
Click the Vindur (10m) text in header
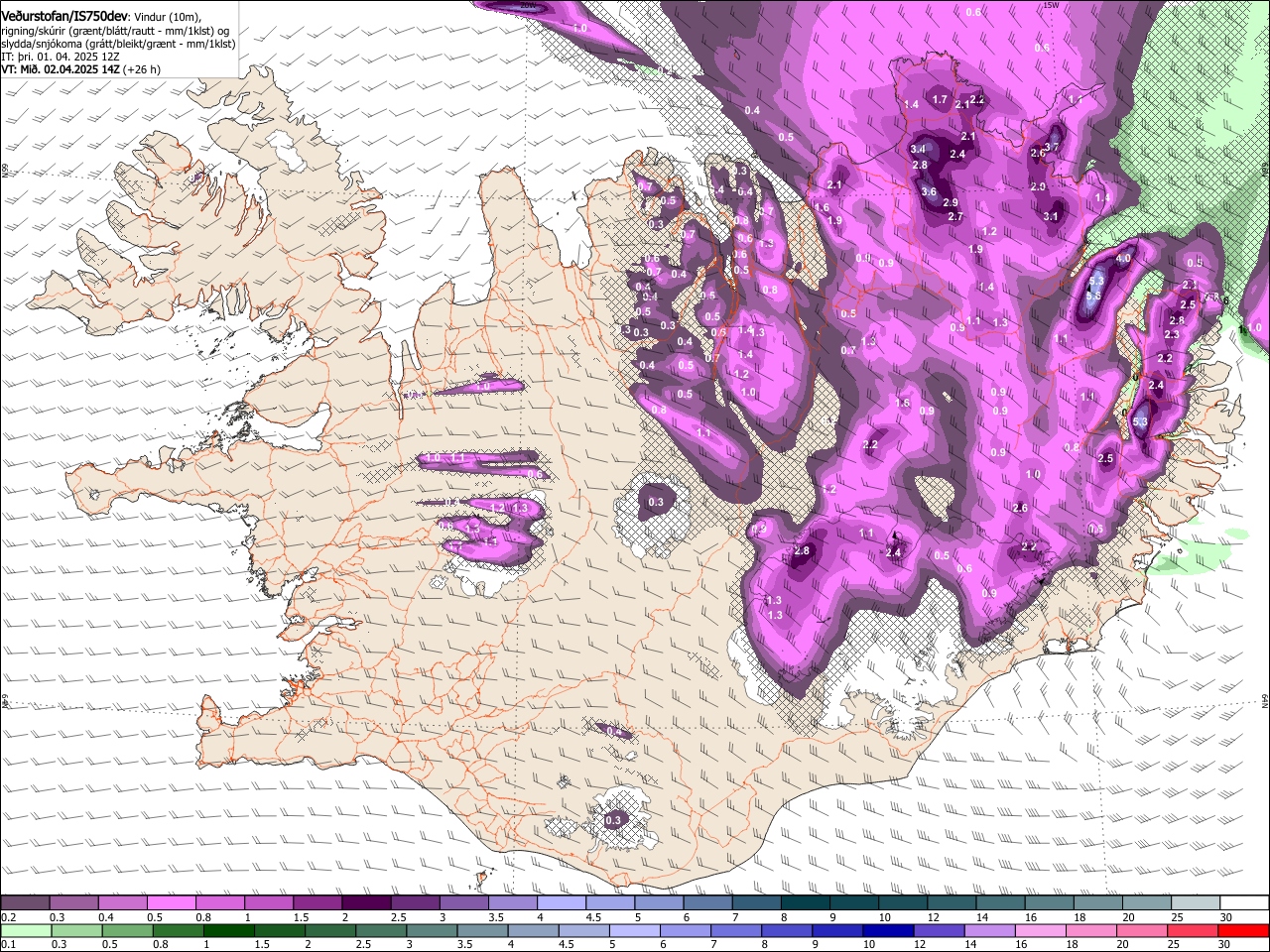coord(167,18)
